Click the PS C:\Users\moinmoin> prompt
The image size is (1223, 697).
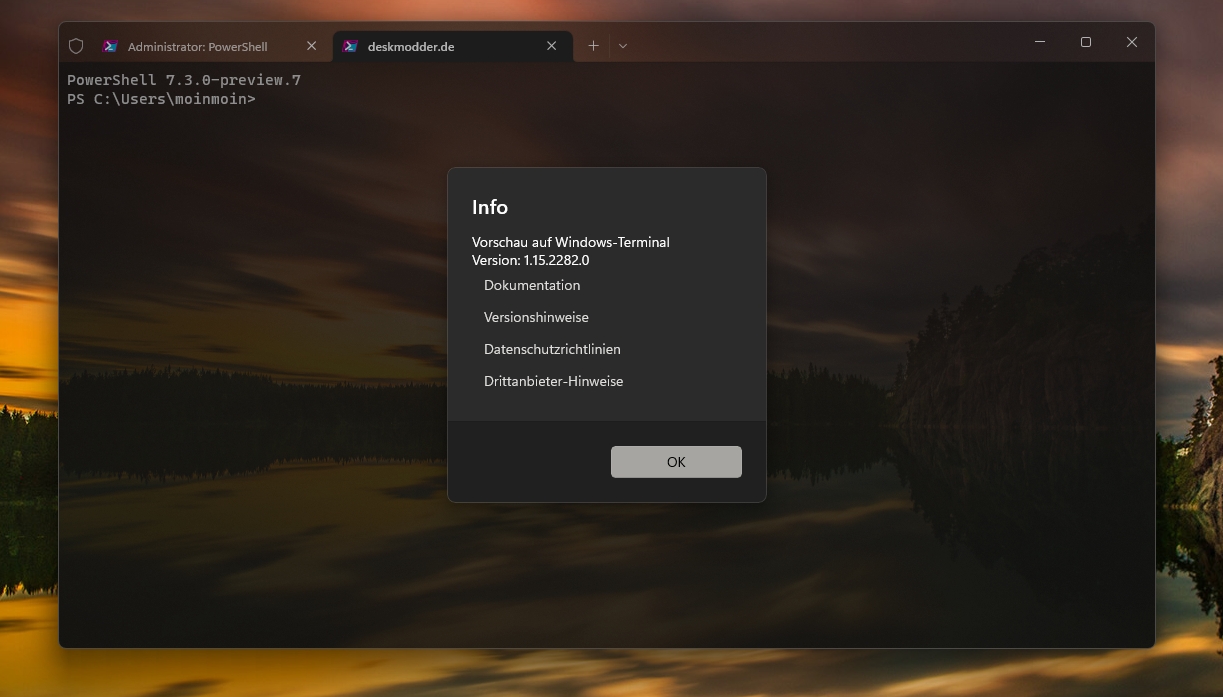tap(161, 99)
